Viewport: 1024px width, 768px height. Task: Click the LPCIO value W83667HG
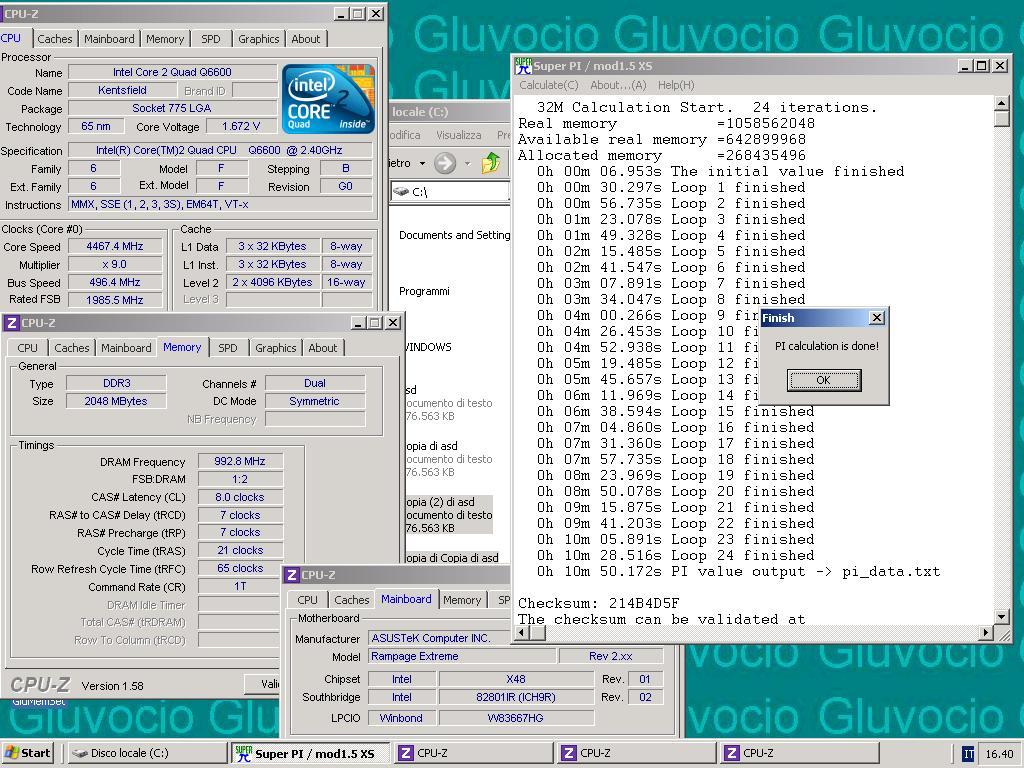coord(516,718)
